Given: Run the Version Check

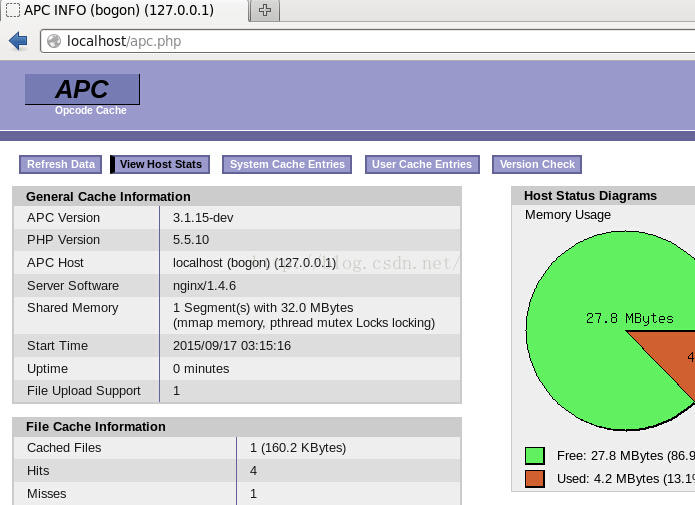Looking at the screenshot, I should coord(537,164).
